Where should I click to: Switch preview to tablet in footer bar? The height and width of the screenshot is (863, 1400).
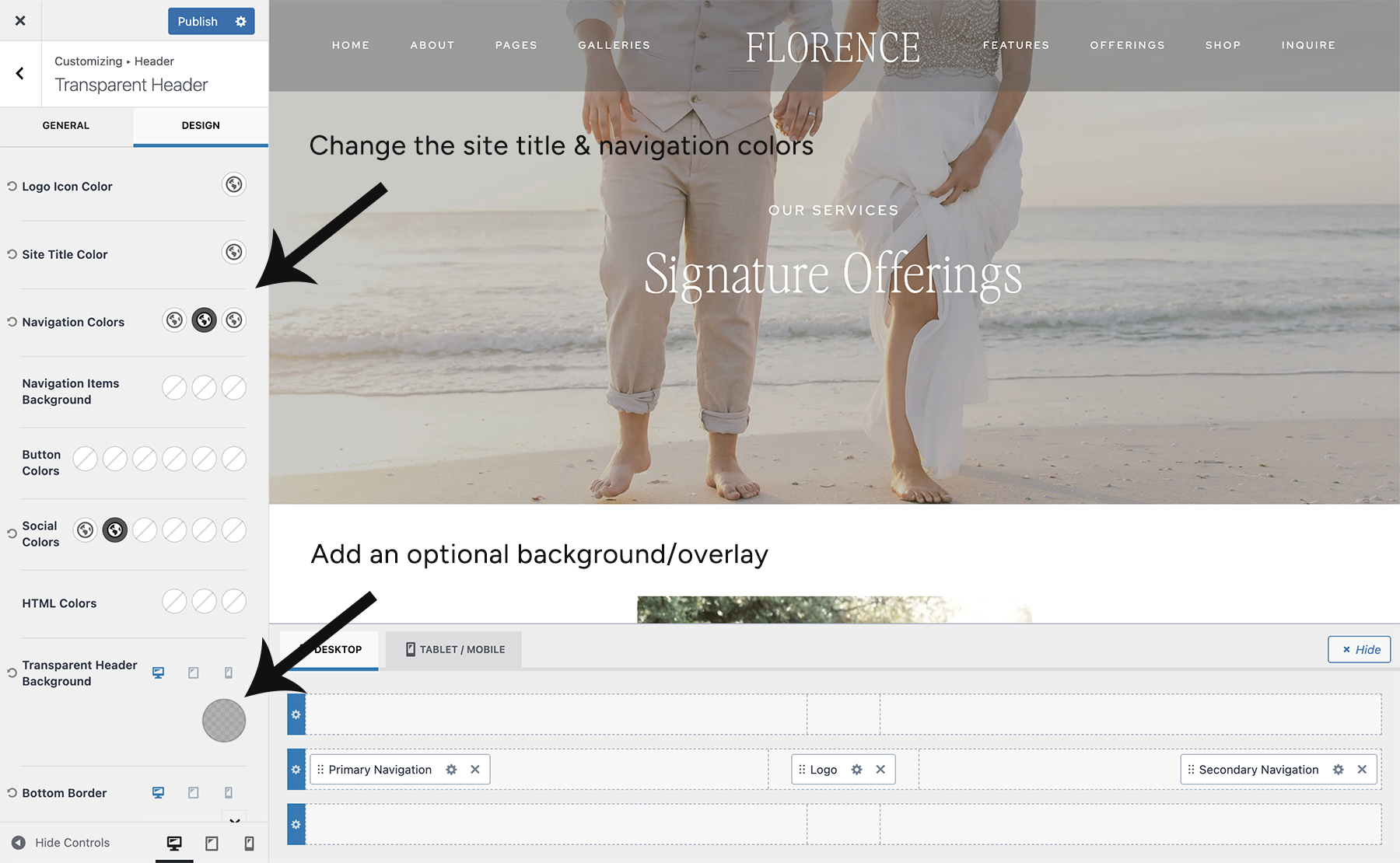212,843
